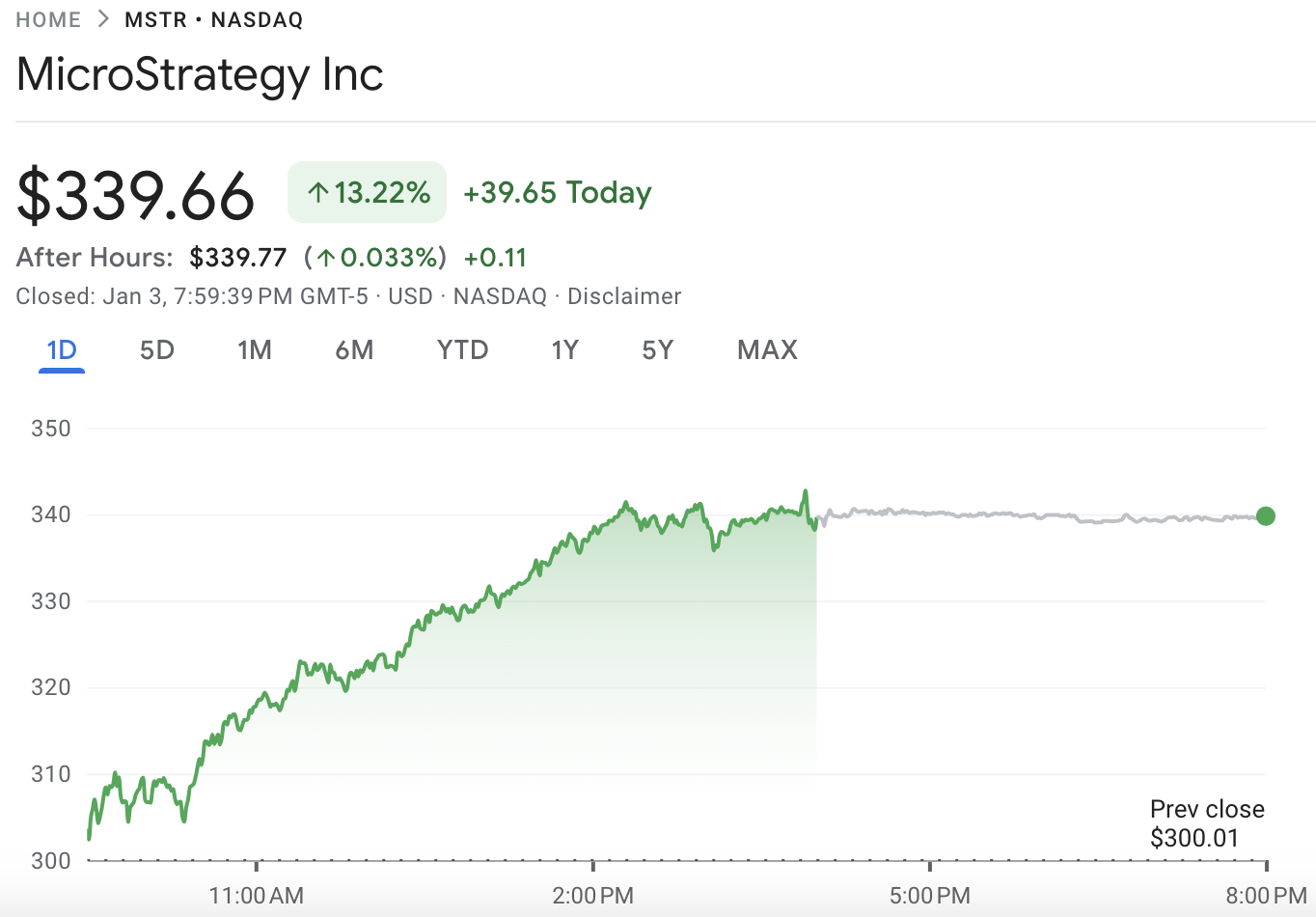Show the MAX history range tab
Image resolution: width=1316 pixels, height=917 pixels.
pos(767,349)
